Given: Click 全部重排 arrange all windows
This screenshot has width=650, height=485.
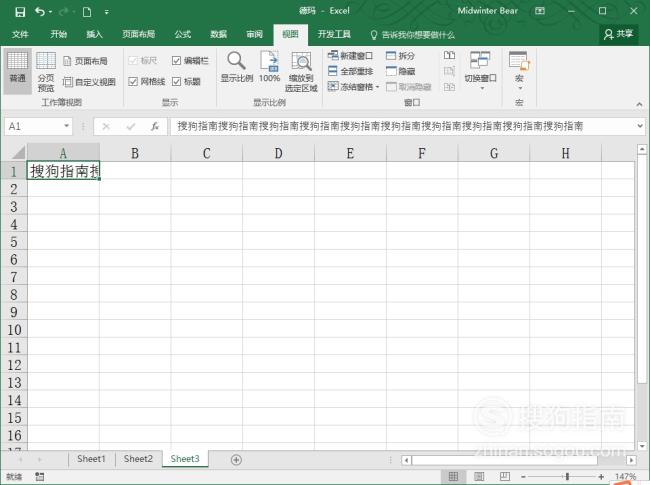Looking at the screenshot, I should pos(350,71).
